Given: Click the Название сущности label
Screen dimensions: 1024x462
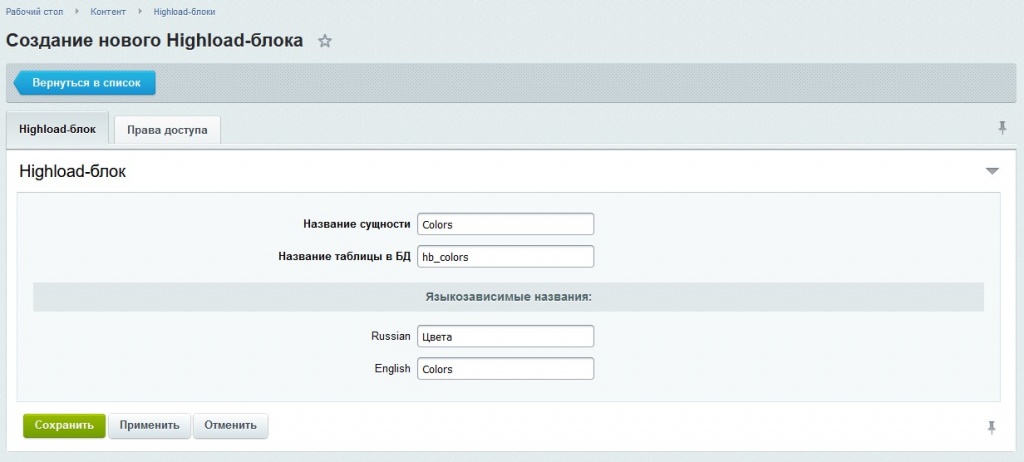Looking at the screenshot, I should click(x=357, y=224).
